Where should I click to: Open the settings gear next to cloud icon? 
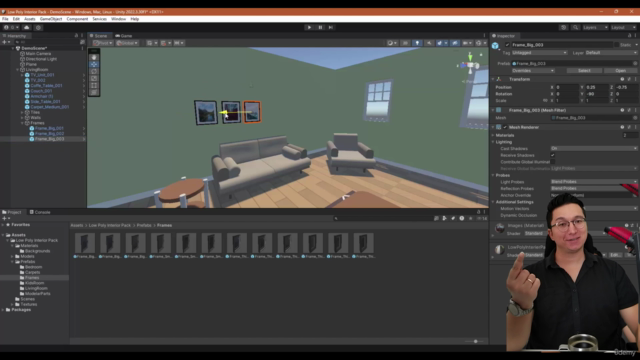[x=38, y=27]
